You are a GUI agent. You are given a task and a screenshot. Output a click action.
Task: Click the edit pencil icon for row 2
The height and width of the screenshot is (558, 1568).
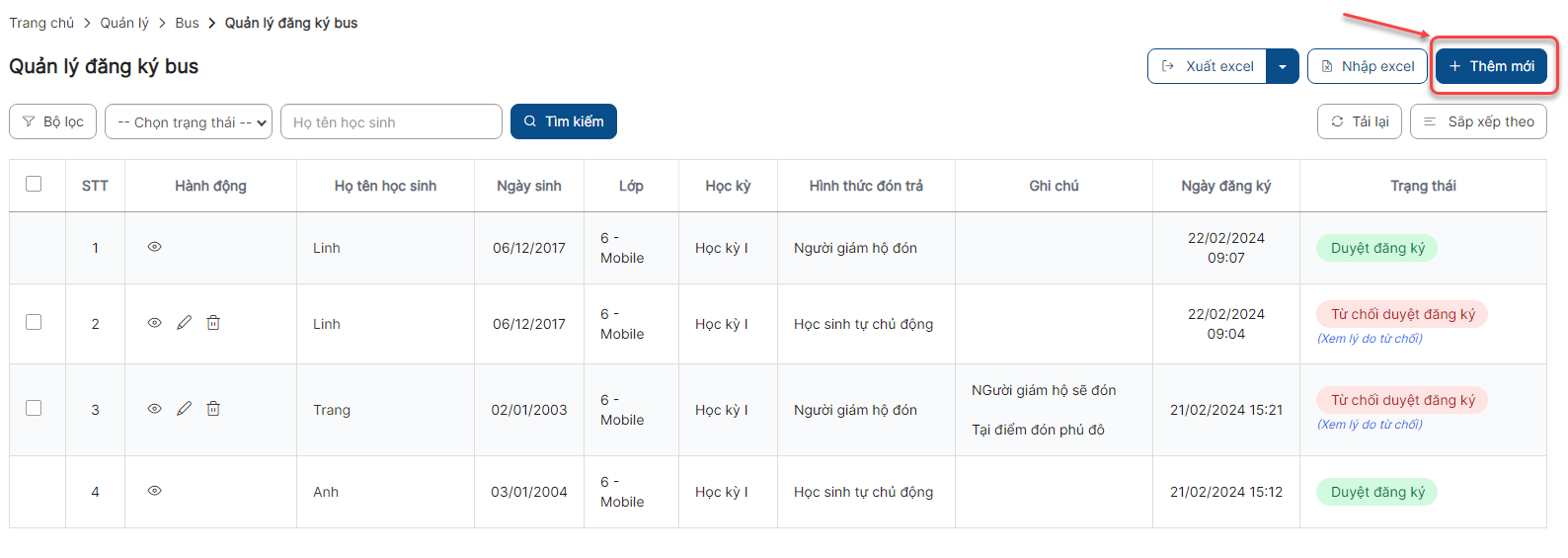point(184,323)
